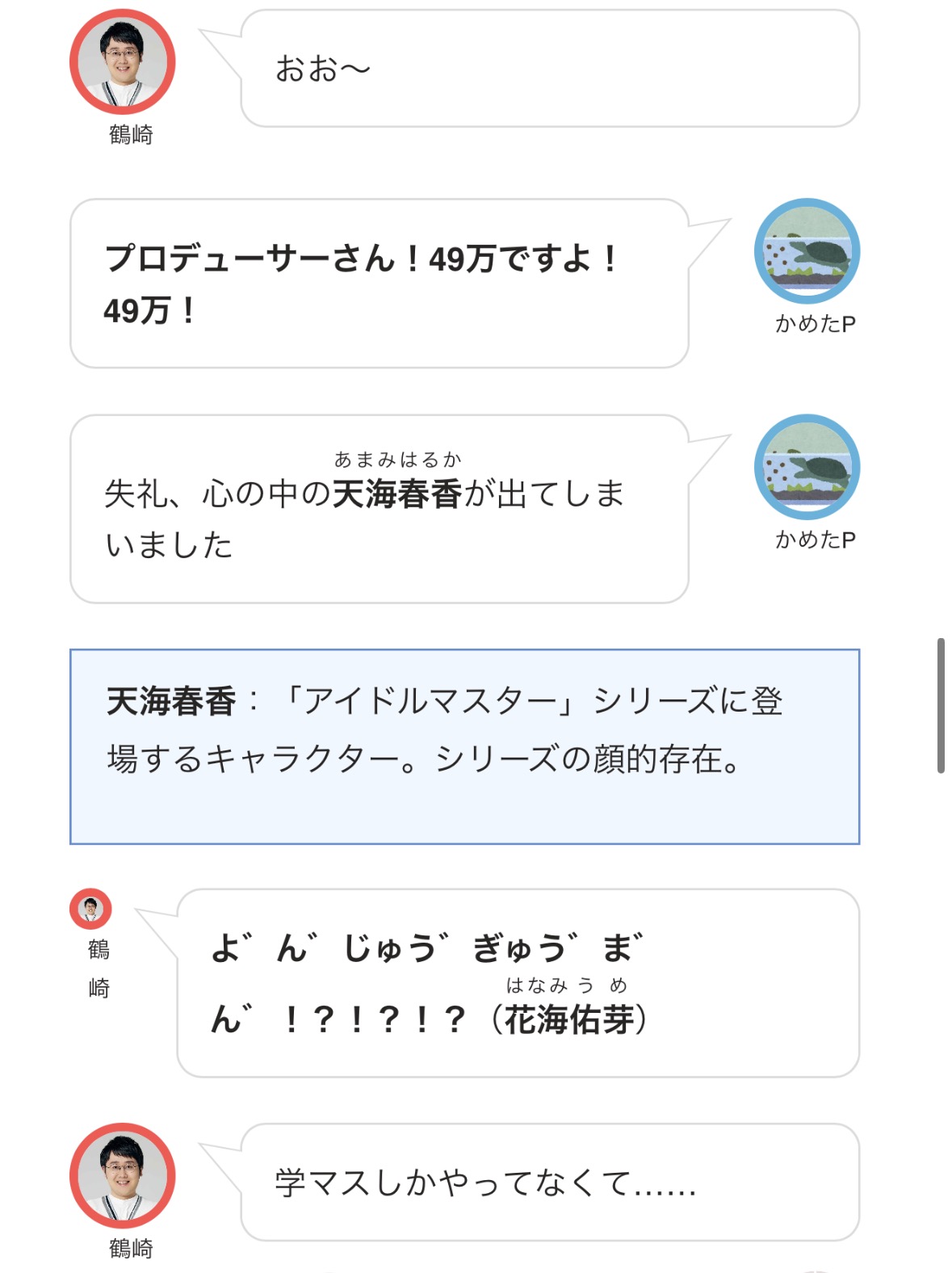This screenshot has width=952, height=1273.
Task: Select the プロデューサーさん！49万ですよ！ speech bubble
Action: (x=379, y=284)
